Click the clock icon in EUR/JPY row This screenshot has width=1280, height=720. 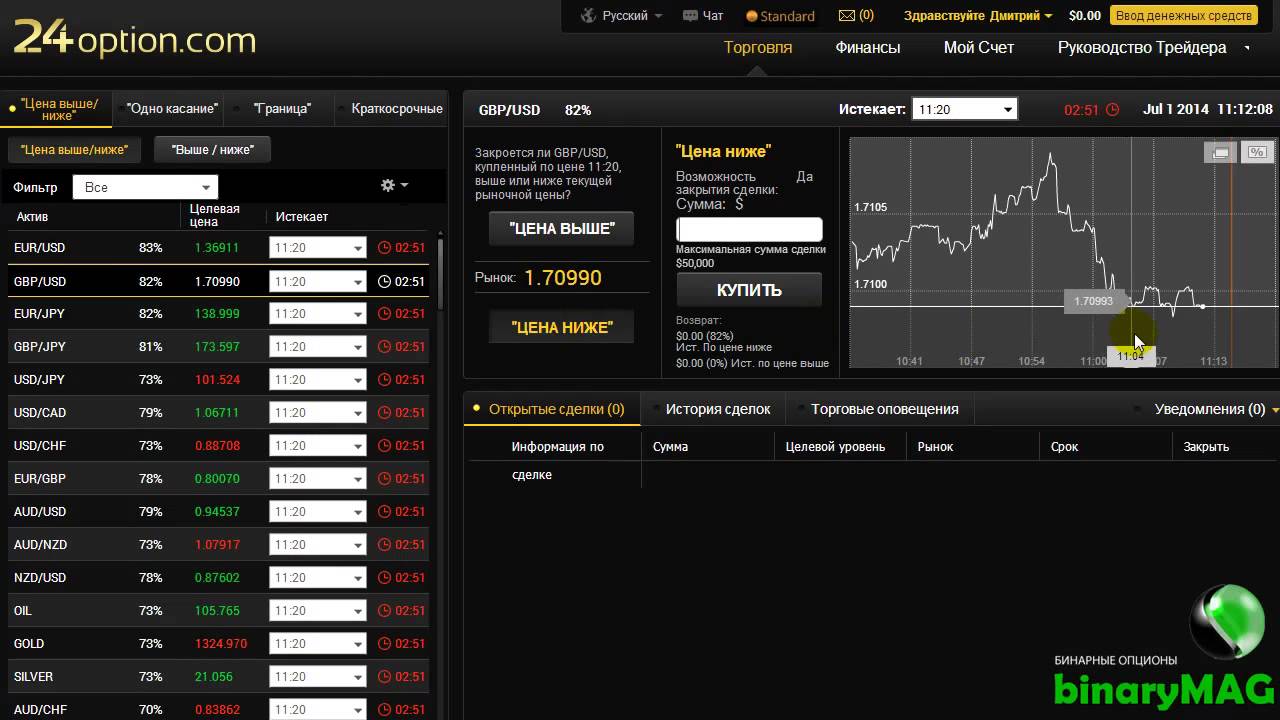pyautogui.click(x=385, y=314)
